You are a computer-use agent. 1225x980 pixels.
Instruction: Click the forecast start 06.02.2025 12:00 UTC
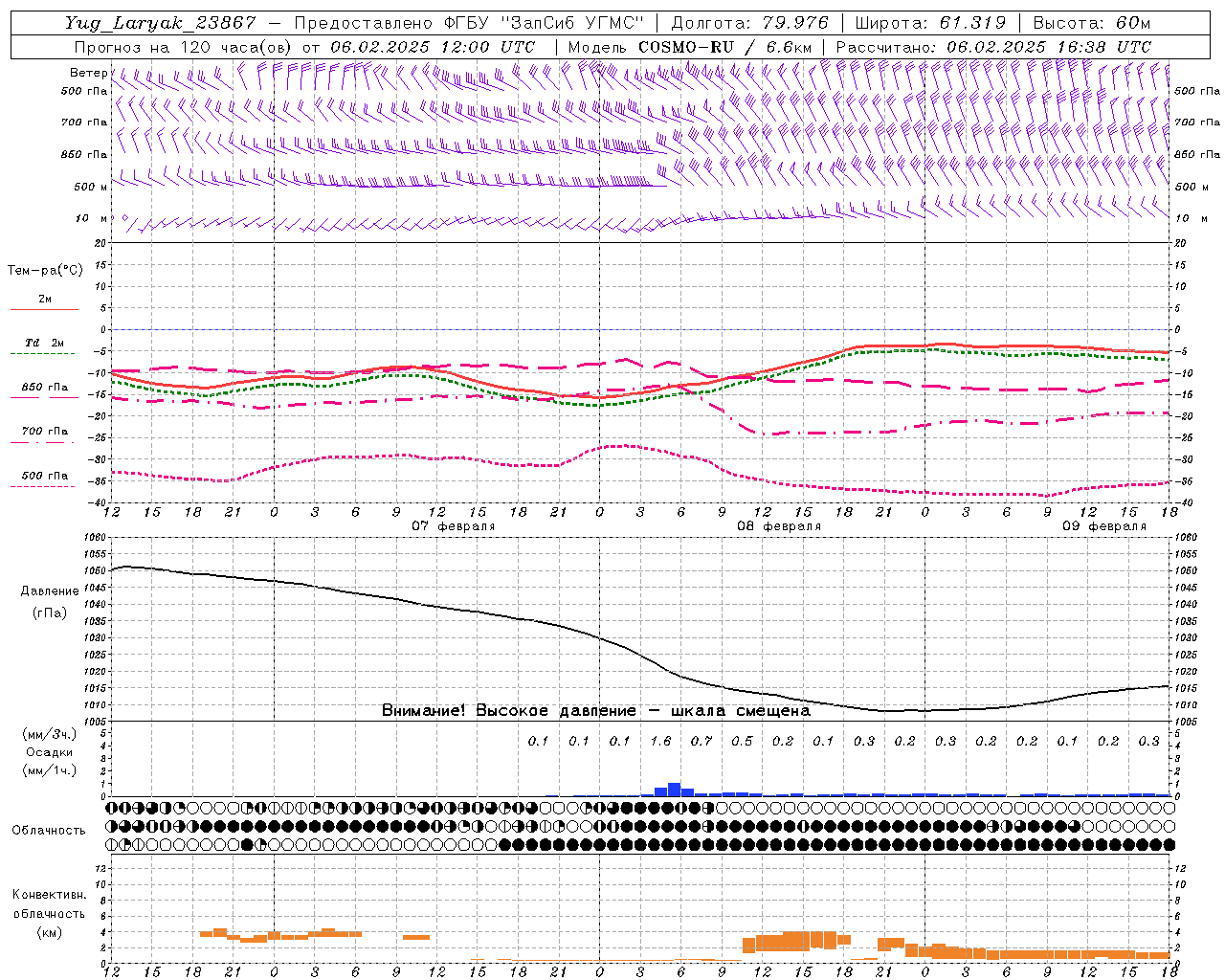[x=433, y=47]
